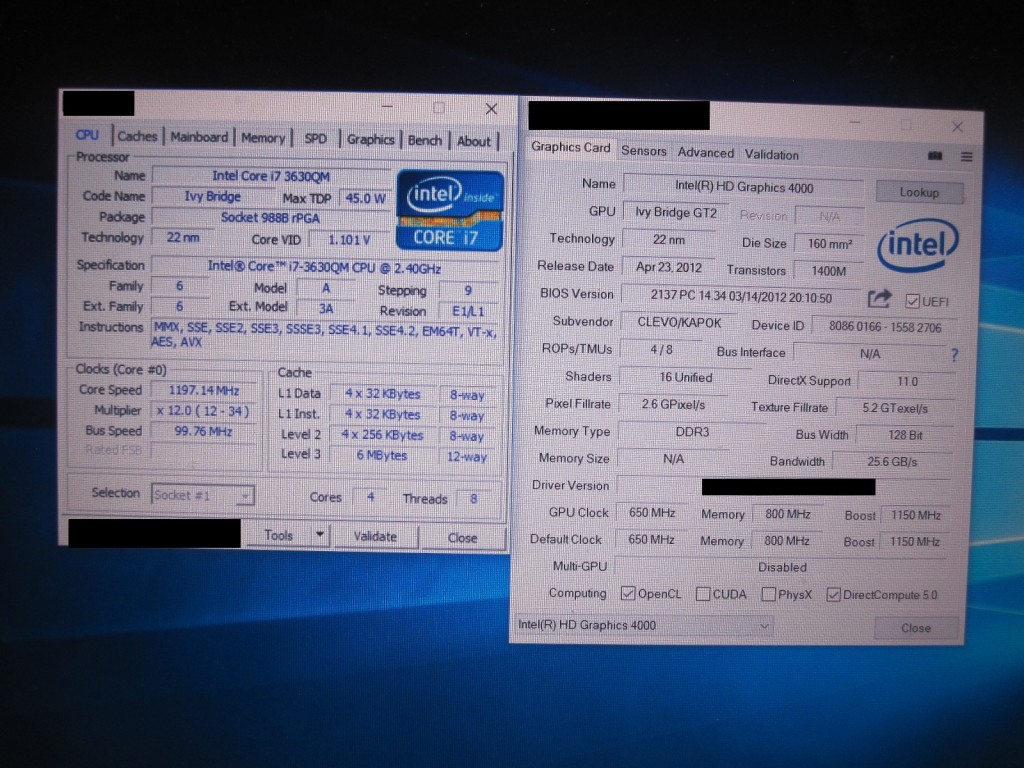Switch to the Advanced tab

click(706, 153)
